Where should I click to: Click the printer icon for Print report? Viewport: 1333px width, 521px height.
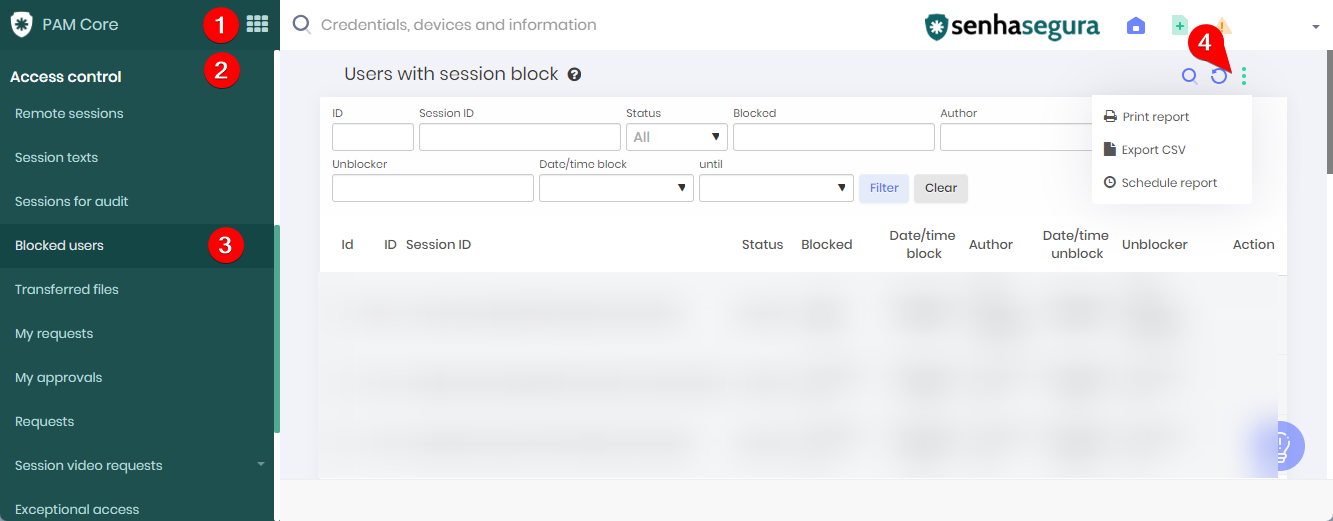pos(1110,117)
